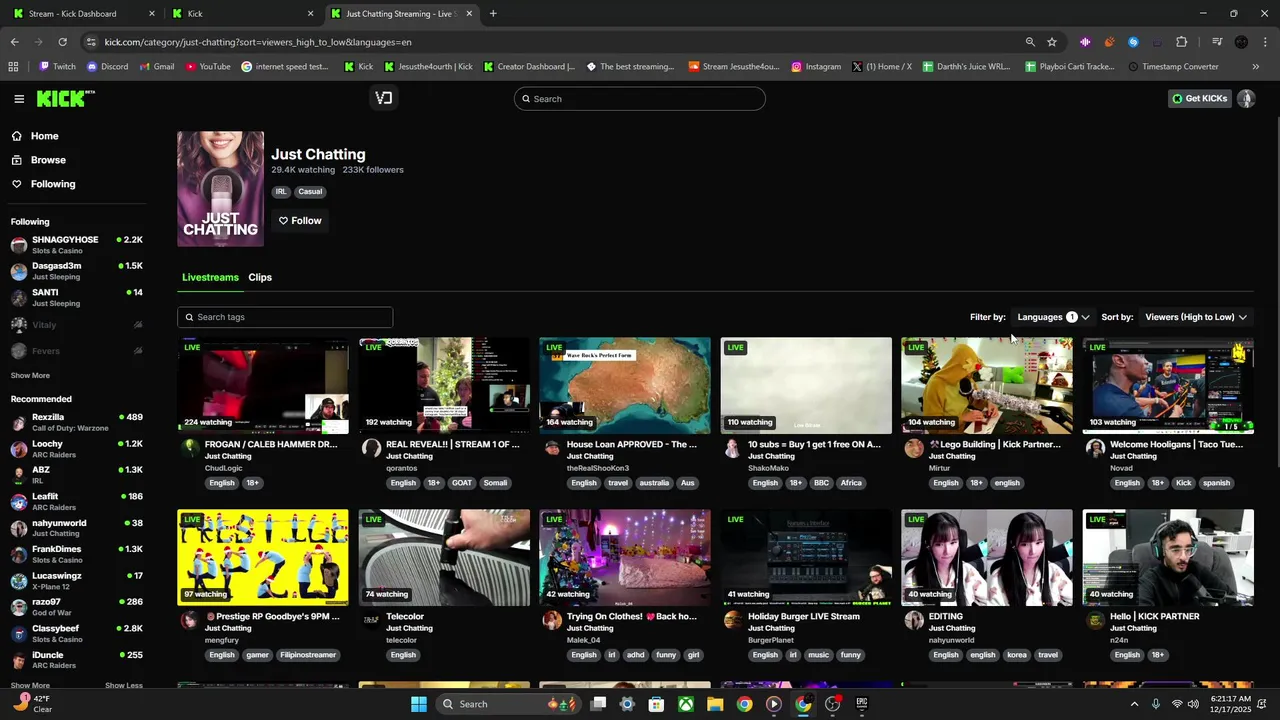This screenshot has height=720, width=1280.
Task: Open the Languages filter dropdown
Action: coord(1053,317)
